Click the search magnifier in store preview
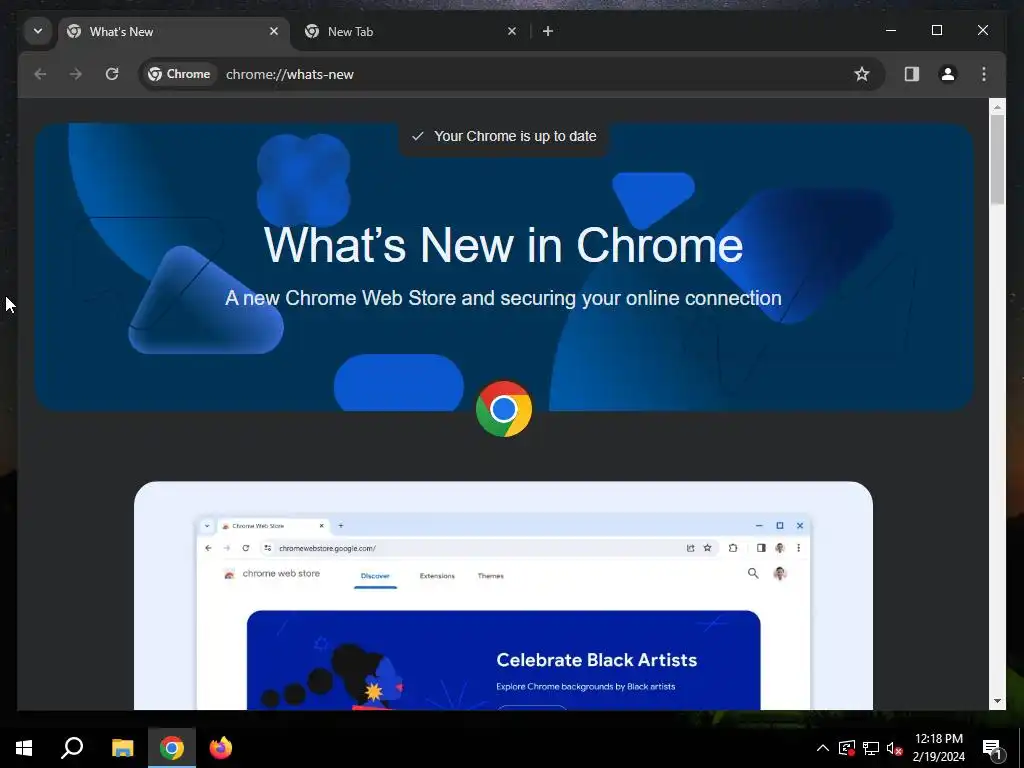This screenshot has height=768, width=1024. 753,573
